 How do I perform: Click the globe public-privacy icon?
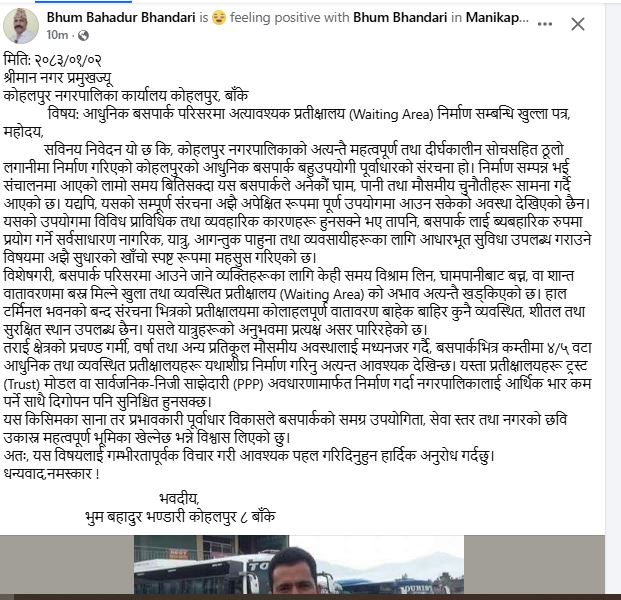pos(83,36)
